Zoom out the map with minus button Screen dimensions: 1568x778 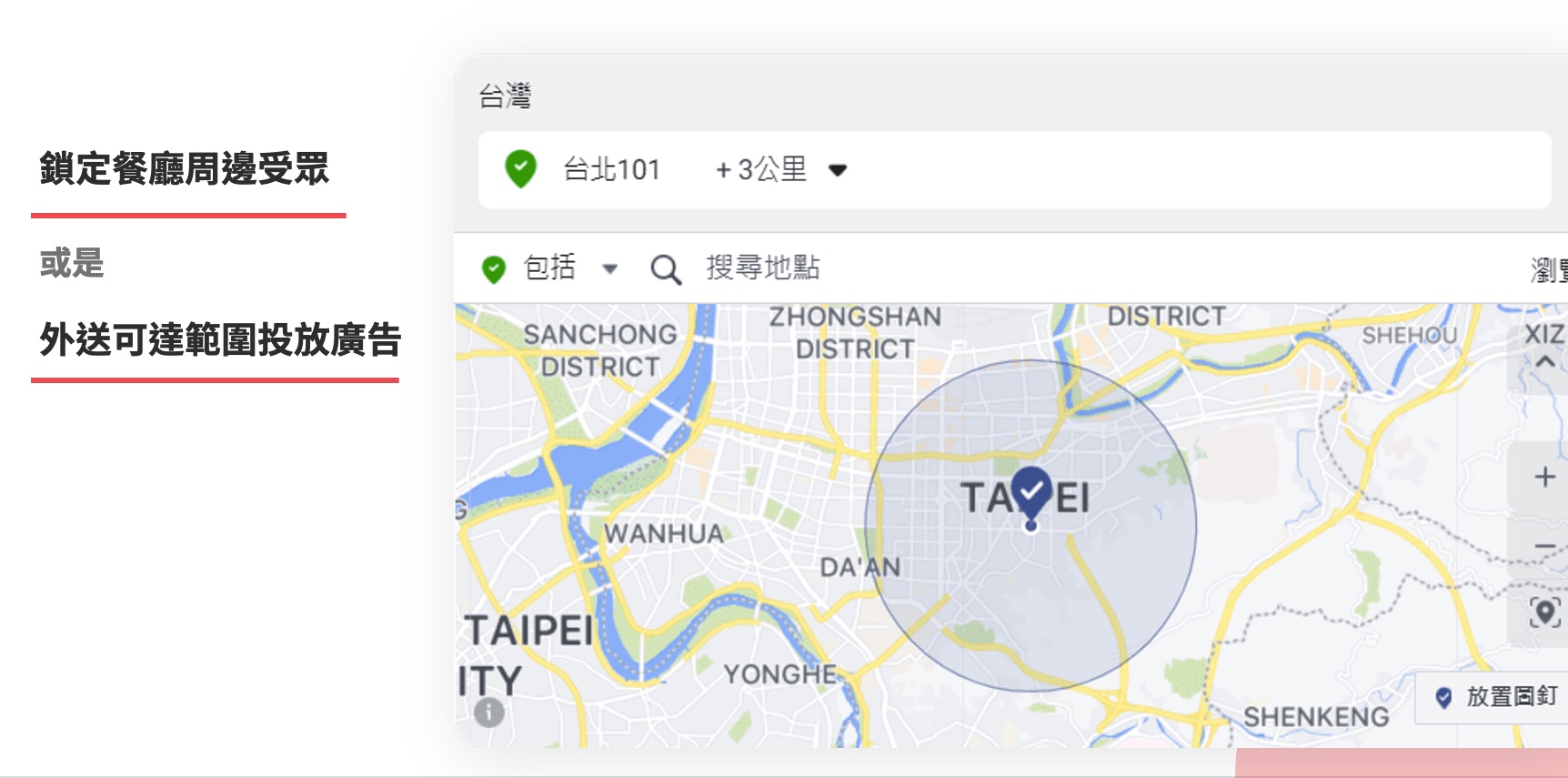click(1544, 546)
